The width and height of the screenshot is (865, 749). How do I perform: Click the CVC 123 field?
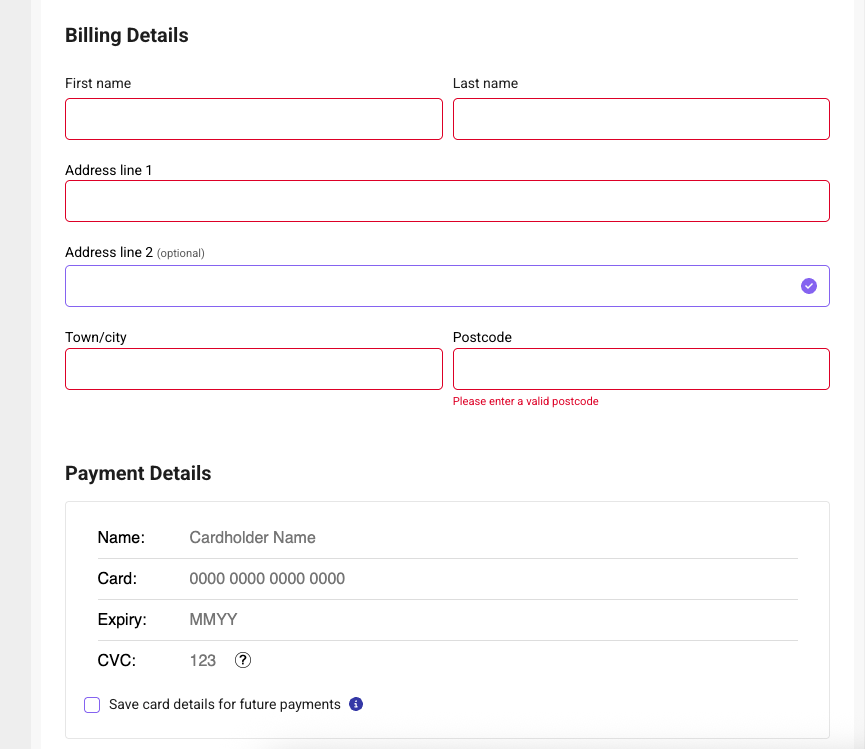tap(203, 660)
